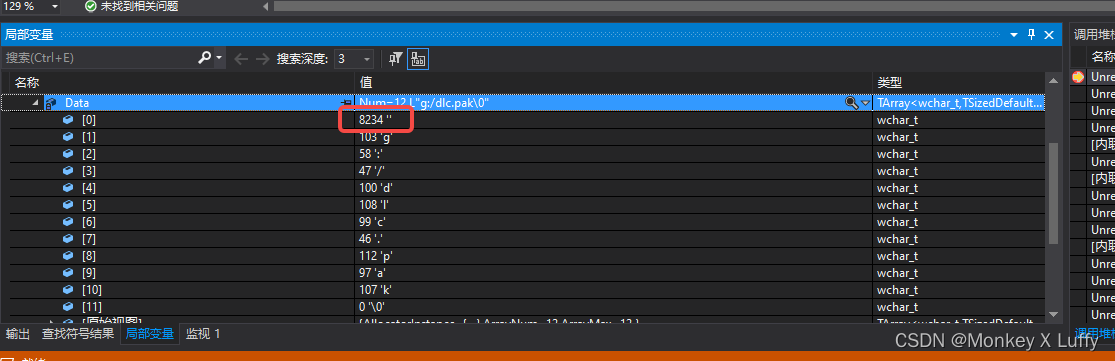Click the field icon of row [1]
This screenshot has width=1115, height=361.
point(68,137)
